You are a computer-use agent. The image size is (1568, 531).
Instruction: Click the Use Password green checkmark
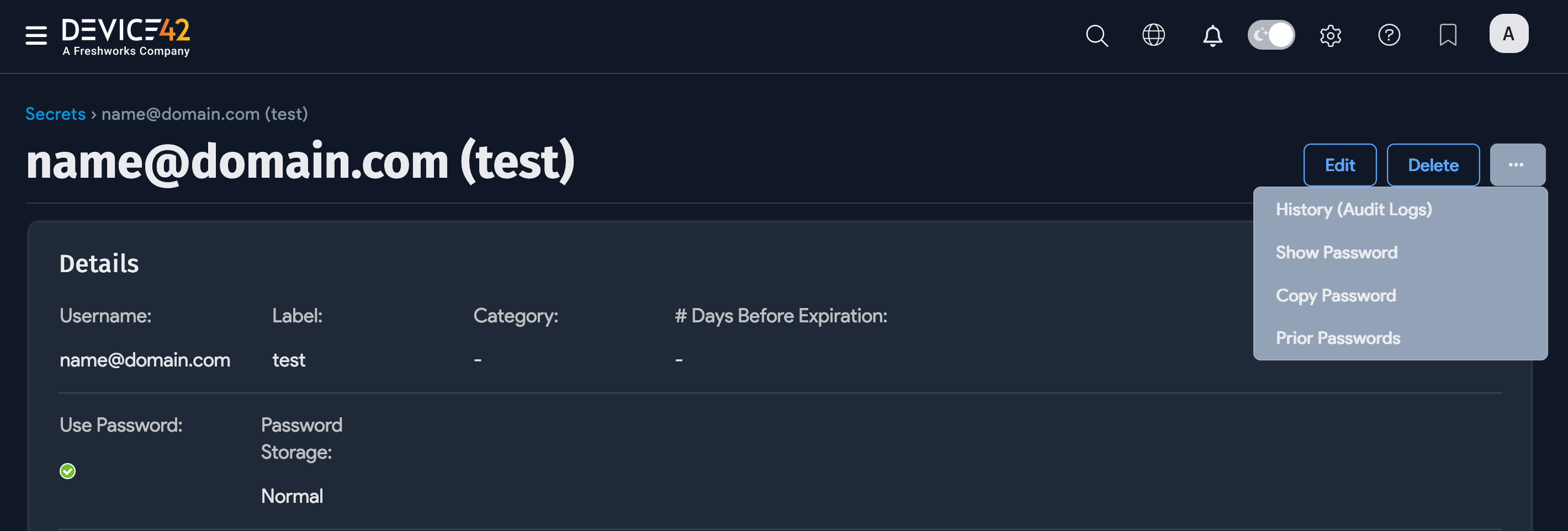(67, 471)
